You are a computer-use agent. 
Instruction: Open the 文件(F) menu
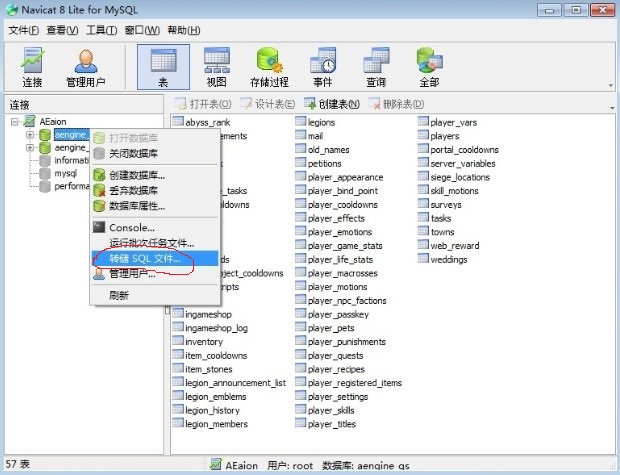point(24,30)
